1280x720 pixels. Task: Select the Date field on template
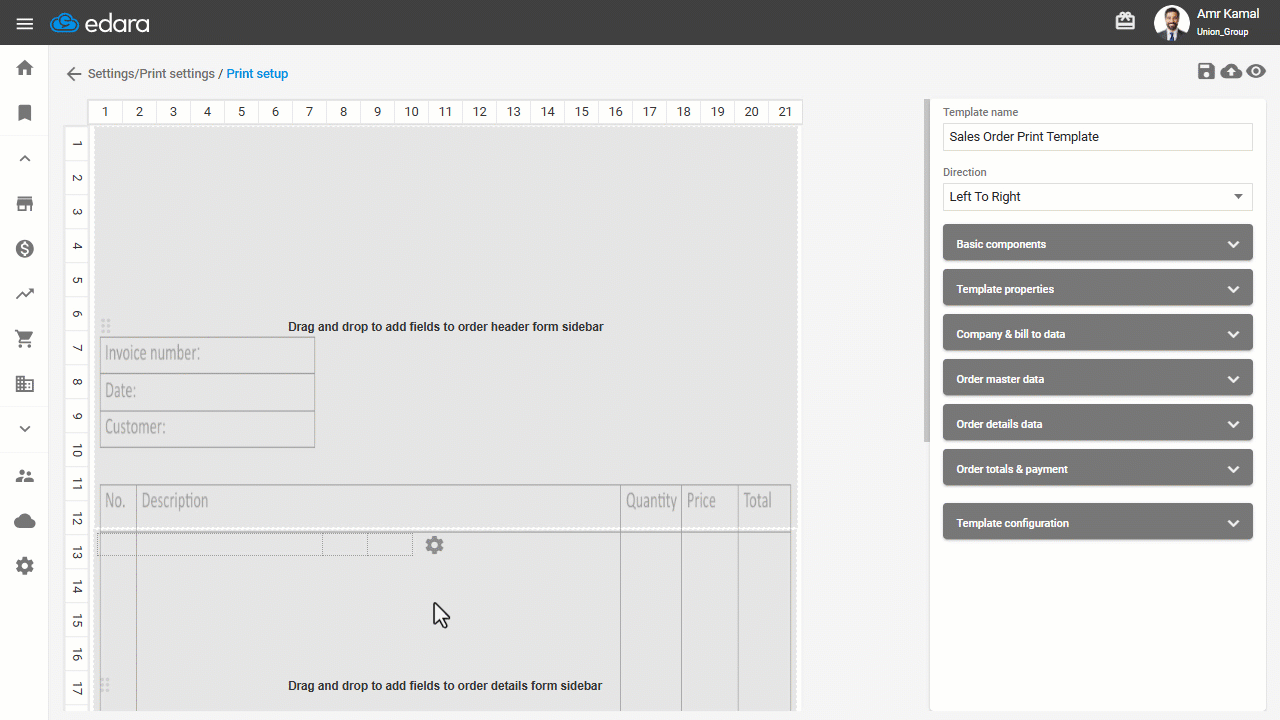[207, 391]
